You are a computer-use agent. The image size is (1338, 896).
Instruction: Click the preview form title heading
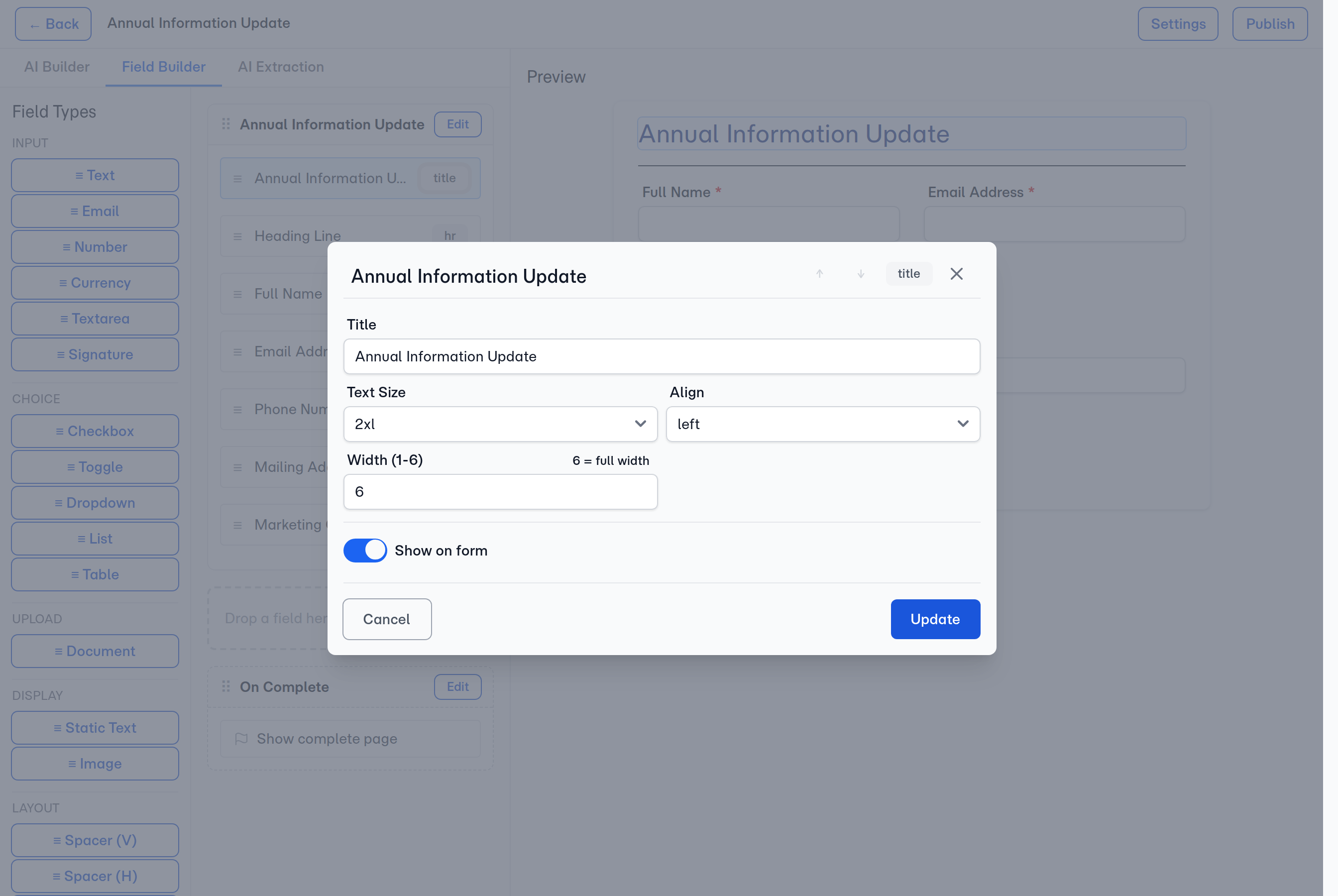(911, 134)
